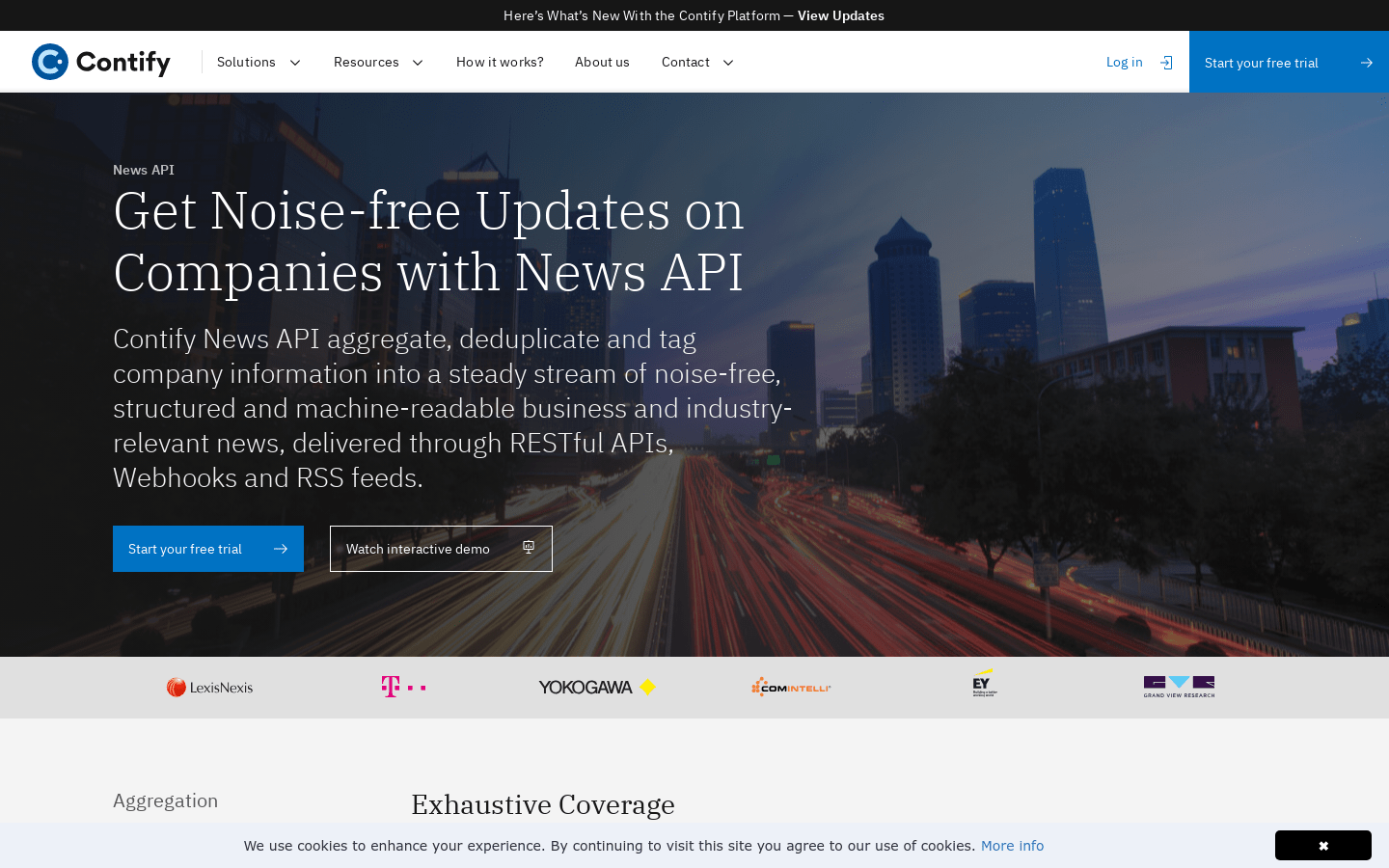The image size is (1389, 868).
Task: Open More info about cookies
Action: (x=1012, y=846)
